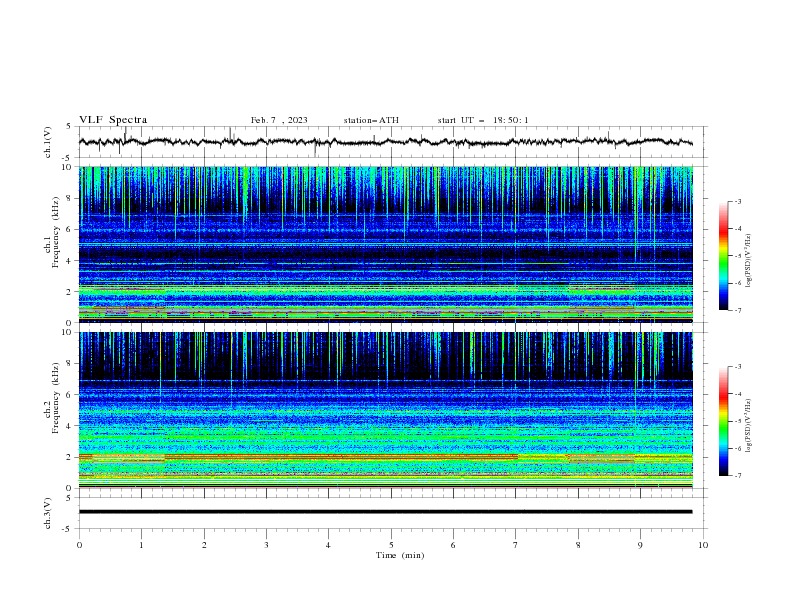Click the "Time (min)" axis title
This screenshot has width=792, height=612.
[400, 555]
